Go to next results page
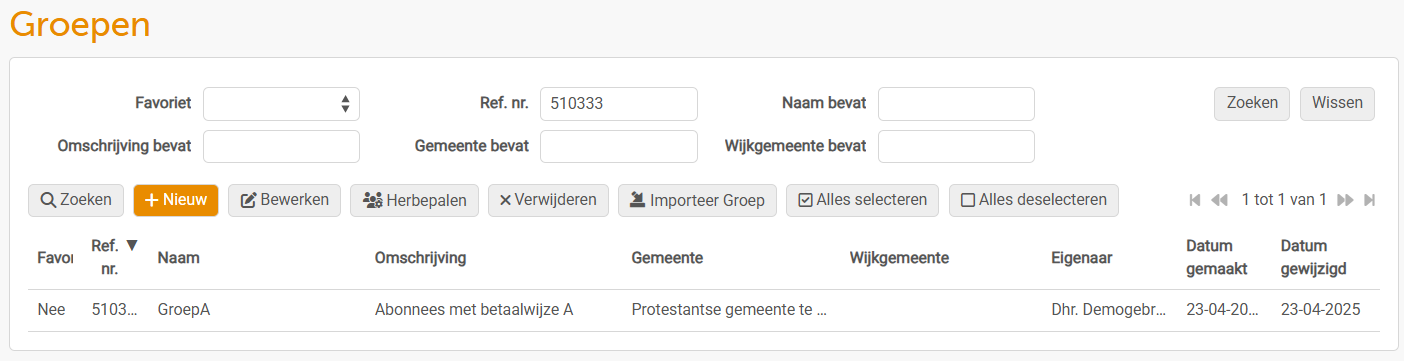1404x361 pixels. click(x=1345, y=200)
